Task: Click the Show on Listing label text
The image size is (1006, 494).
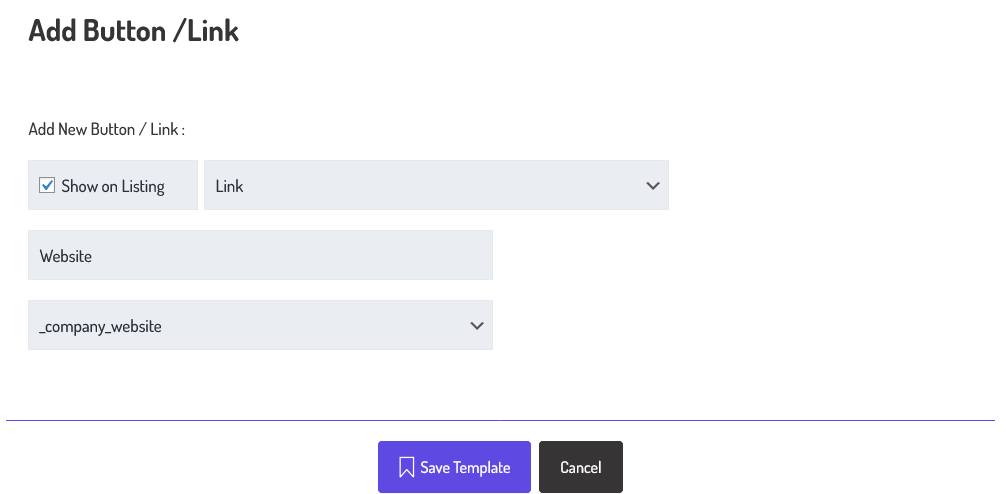Action: 113,186
